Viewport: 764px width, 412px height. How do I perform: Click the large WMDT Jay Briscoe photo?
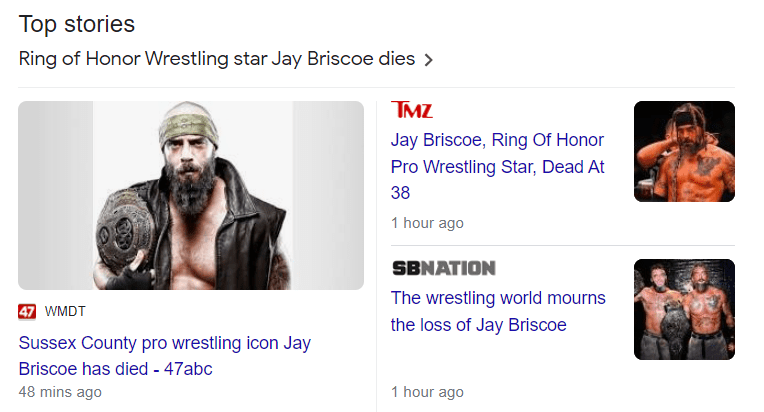point(191,195)
